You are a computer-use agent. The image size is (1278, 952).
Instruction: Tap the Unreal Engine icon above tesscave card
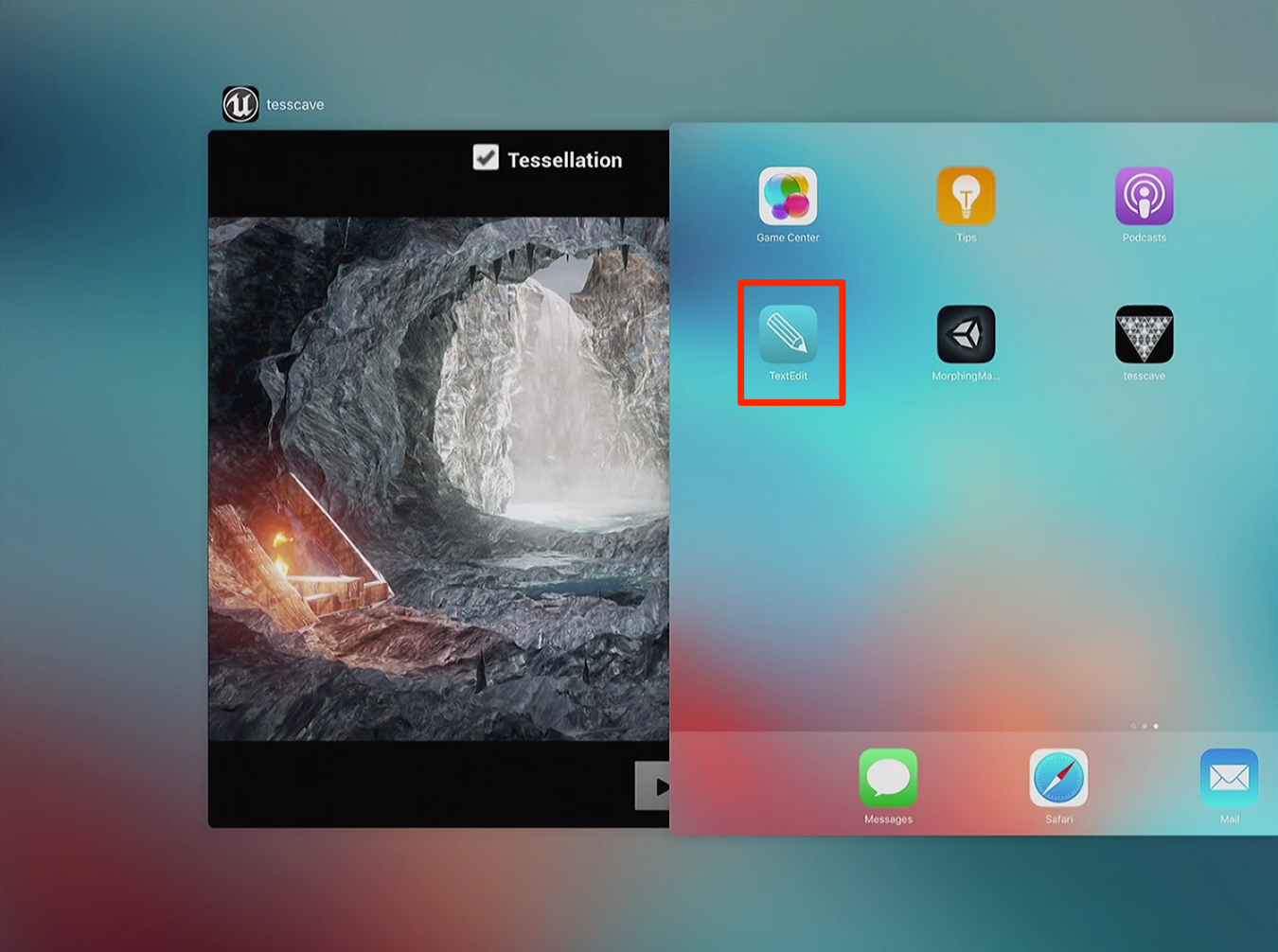pyautogui.click(x=240, y=104)
